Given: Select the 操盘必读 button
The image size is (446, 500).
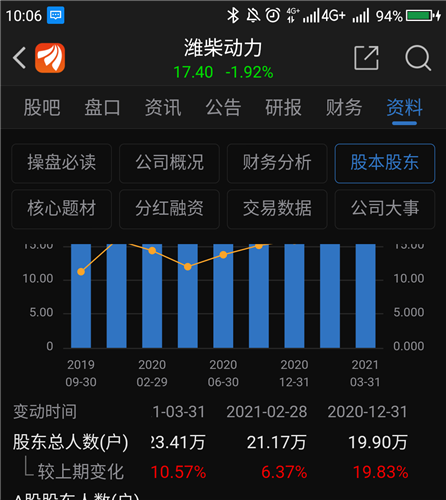Looking at the screenshot, I should pyautogui.click(x=61, y=163).
